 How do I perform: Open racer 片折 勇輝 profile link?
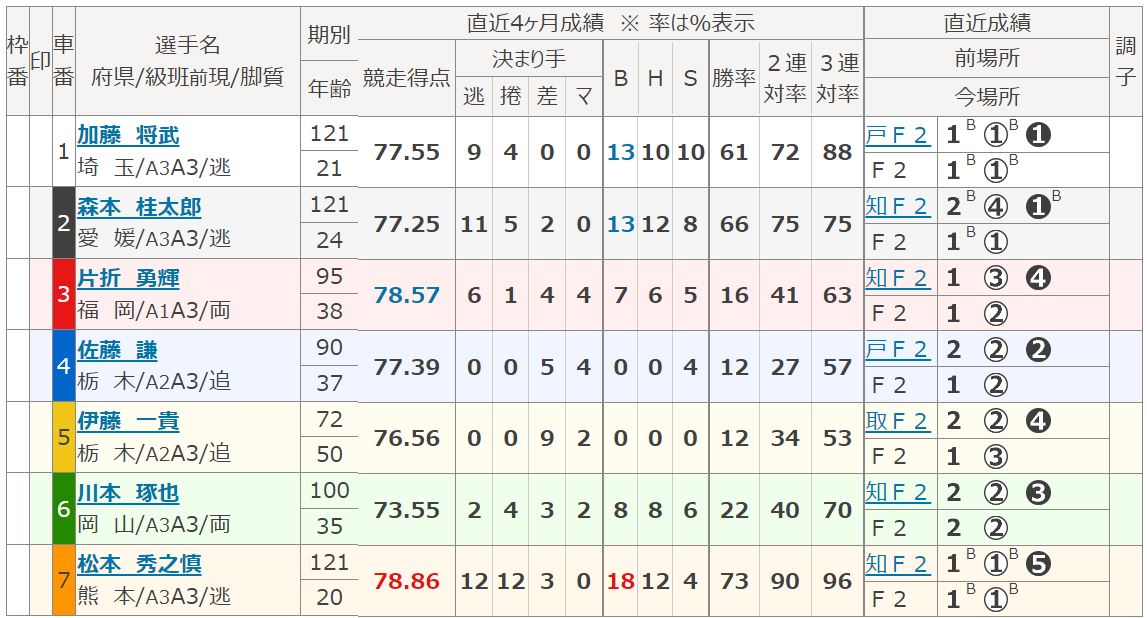128,279
